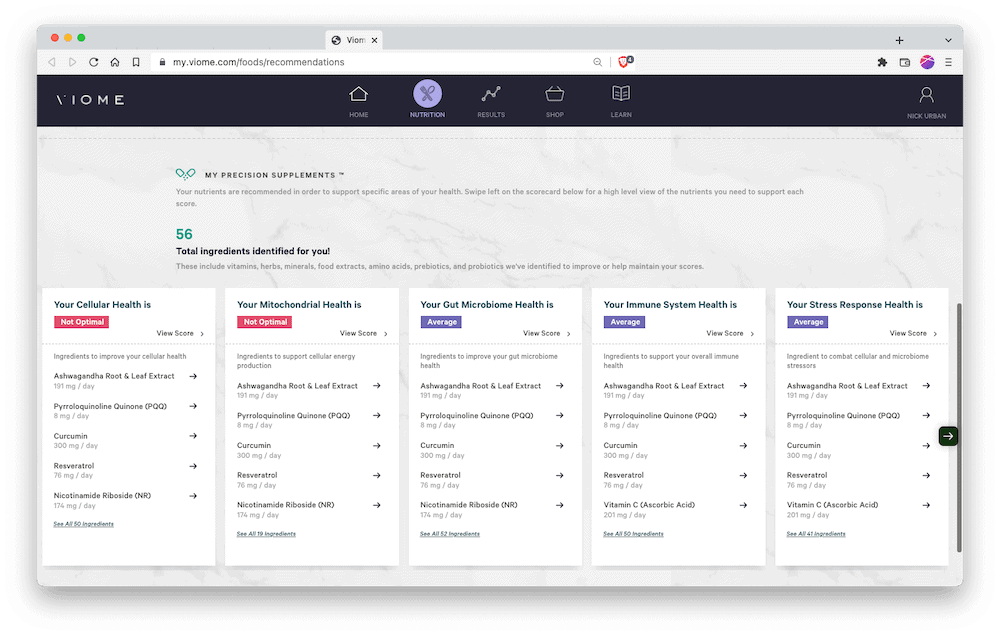This screenshot has width=1000, height=635.
Task: Open the Learn book icon
Action: pos(621,96)
